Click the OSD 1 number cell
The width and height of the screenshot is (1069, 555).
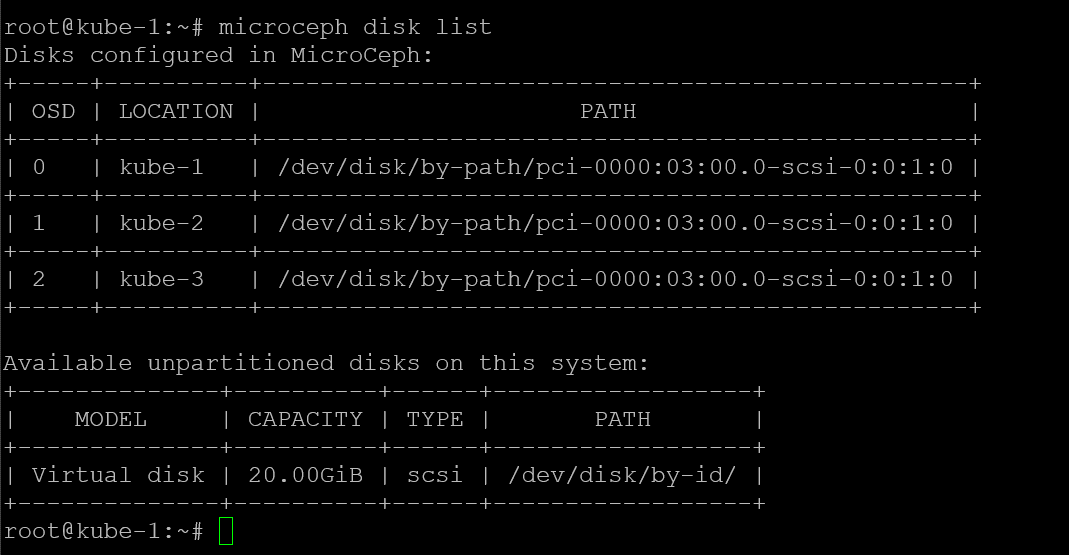tap(39, 223)
